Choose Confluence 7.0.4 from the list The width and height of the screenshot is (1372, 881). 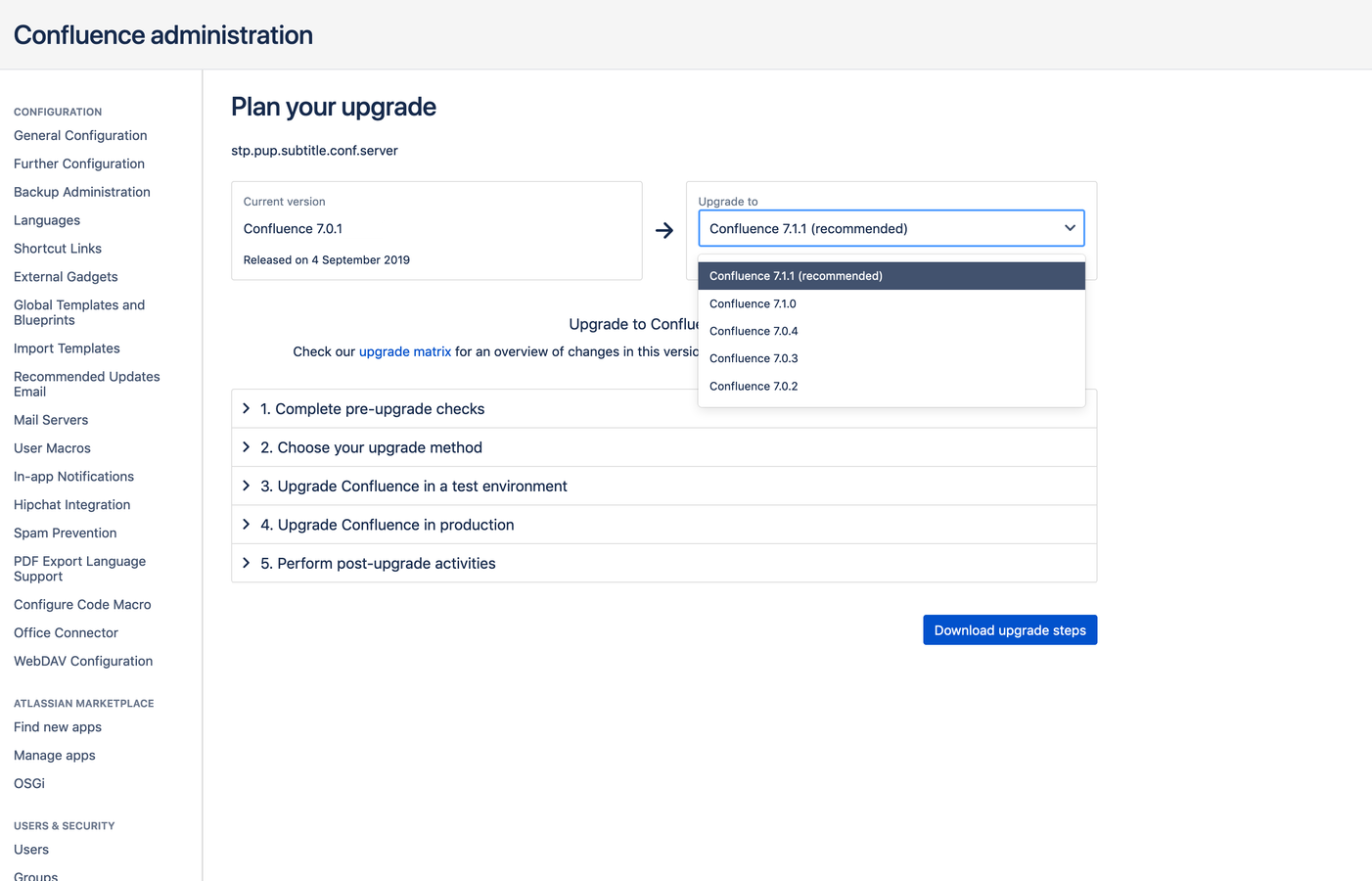pos(891,331)
